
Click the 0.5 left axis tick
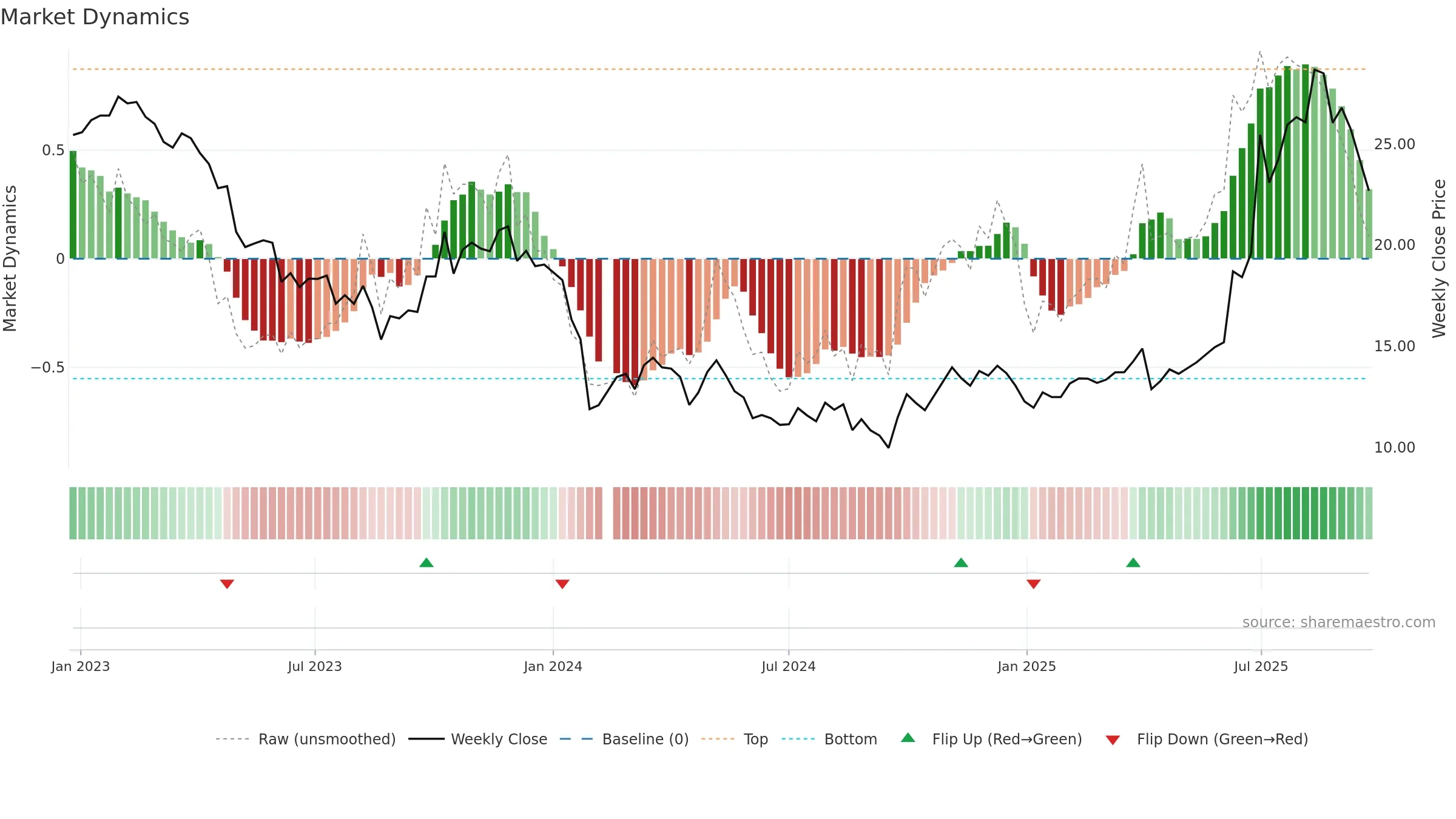[x=53, y=150]
